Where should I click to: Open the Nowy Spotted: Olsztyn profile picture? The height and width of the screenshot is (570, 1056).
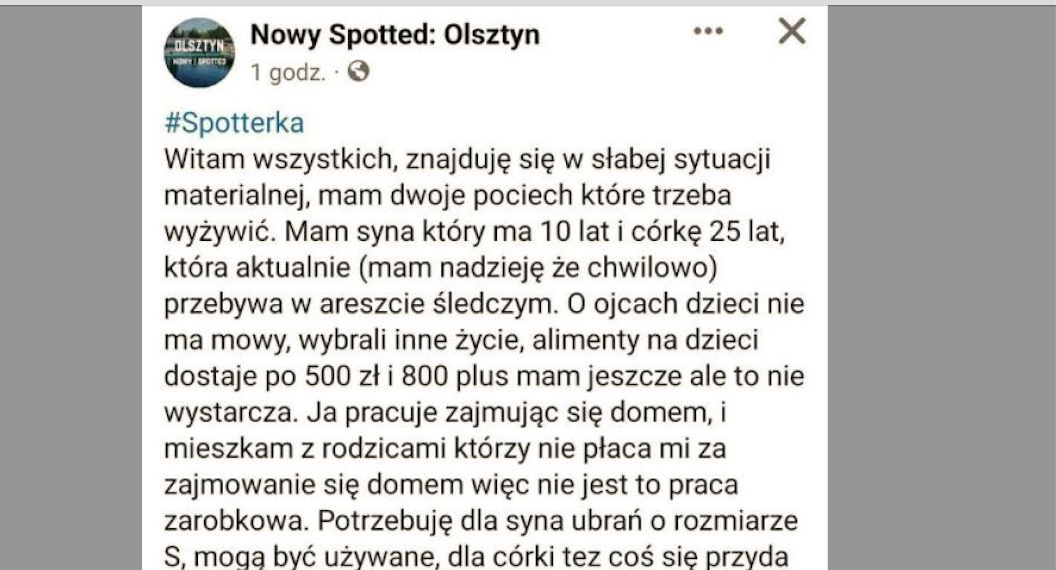(199, 53)
